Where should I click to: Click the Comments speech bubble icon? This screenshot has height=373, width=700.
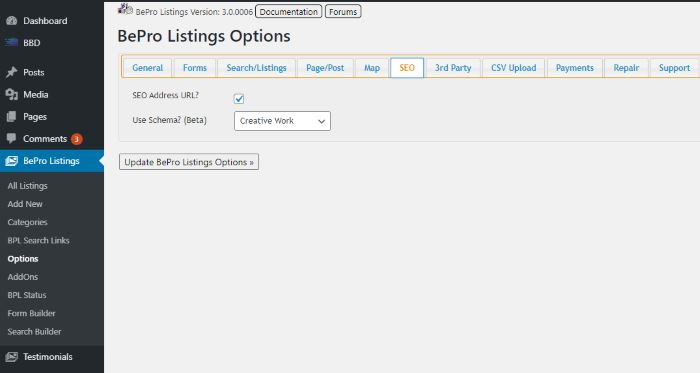tap(12, 138)
